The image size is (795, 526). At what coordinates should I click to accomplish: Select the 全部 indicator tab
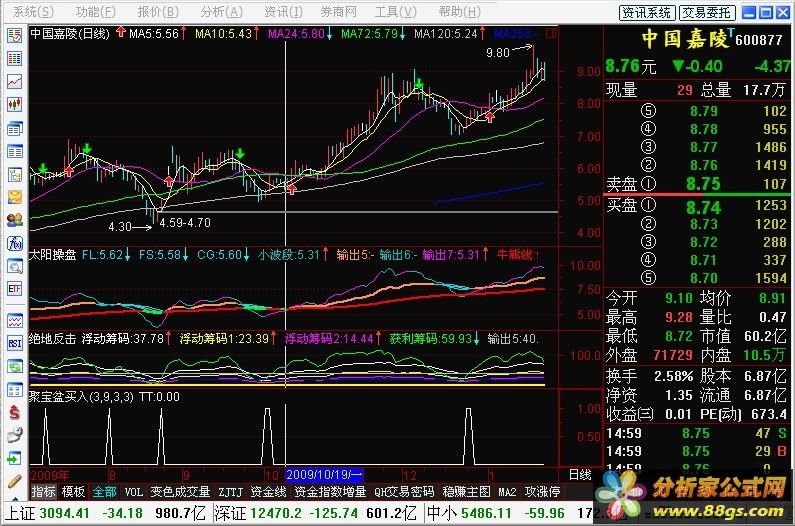click(104, 492)
